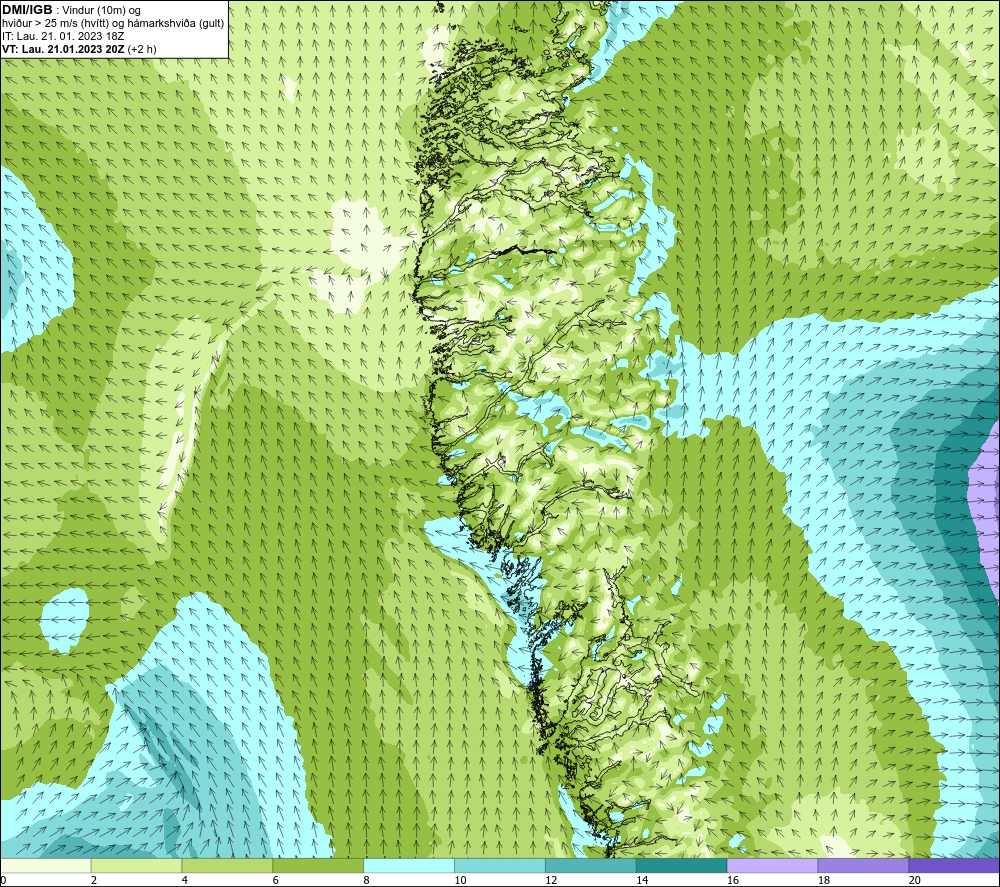Select the 6–8 m/s olive green legend swatch
Screen dimensions: 1000x887
(x=318, y=866)
